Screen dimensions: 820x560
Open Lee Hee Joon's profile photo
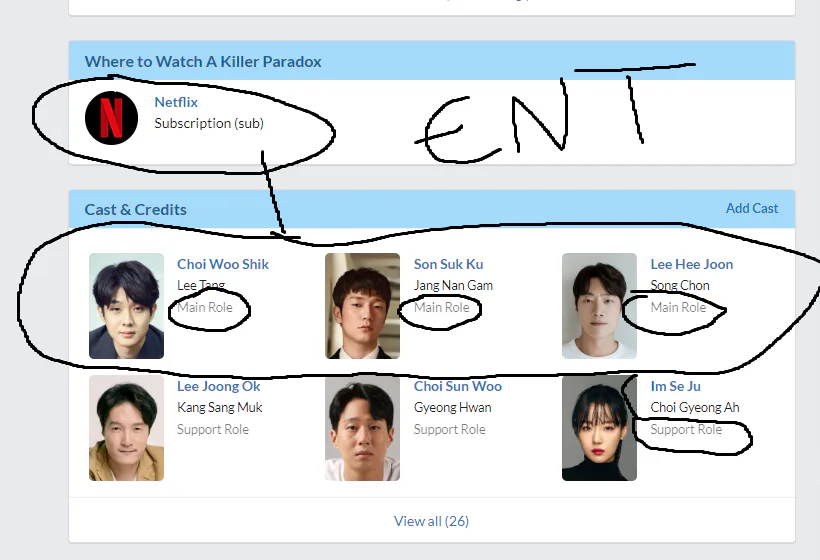point(599,306)
